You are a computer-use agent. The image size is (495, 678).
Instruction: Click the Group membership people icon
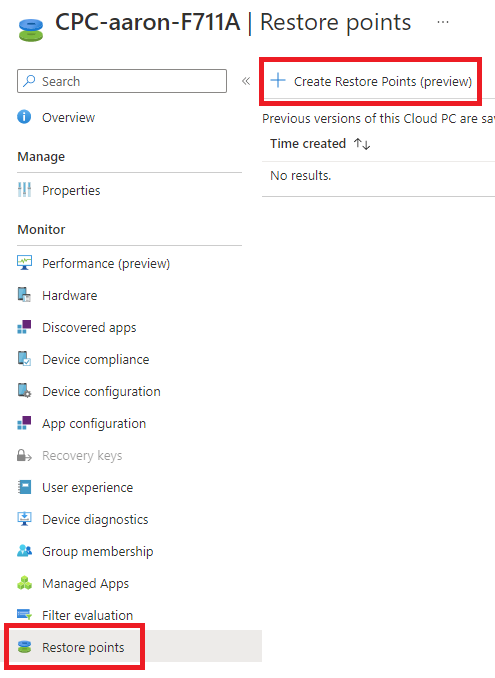tap(24, 551)
